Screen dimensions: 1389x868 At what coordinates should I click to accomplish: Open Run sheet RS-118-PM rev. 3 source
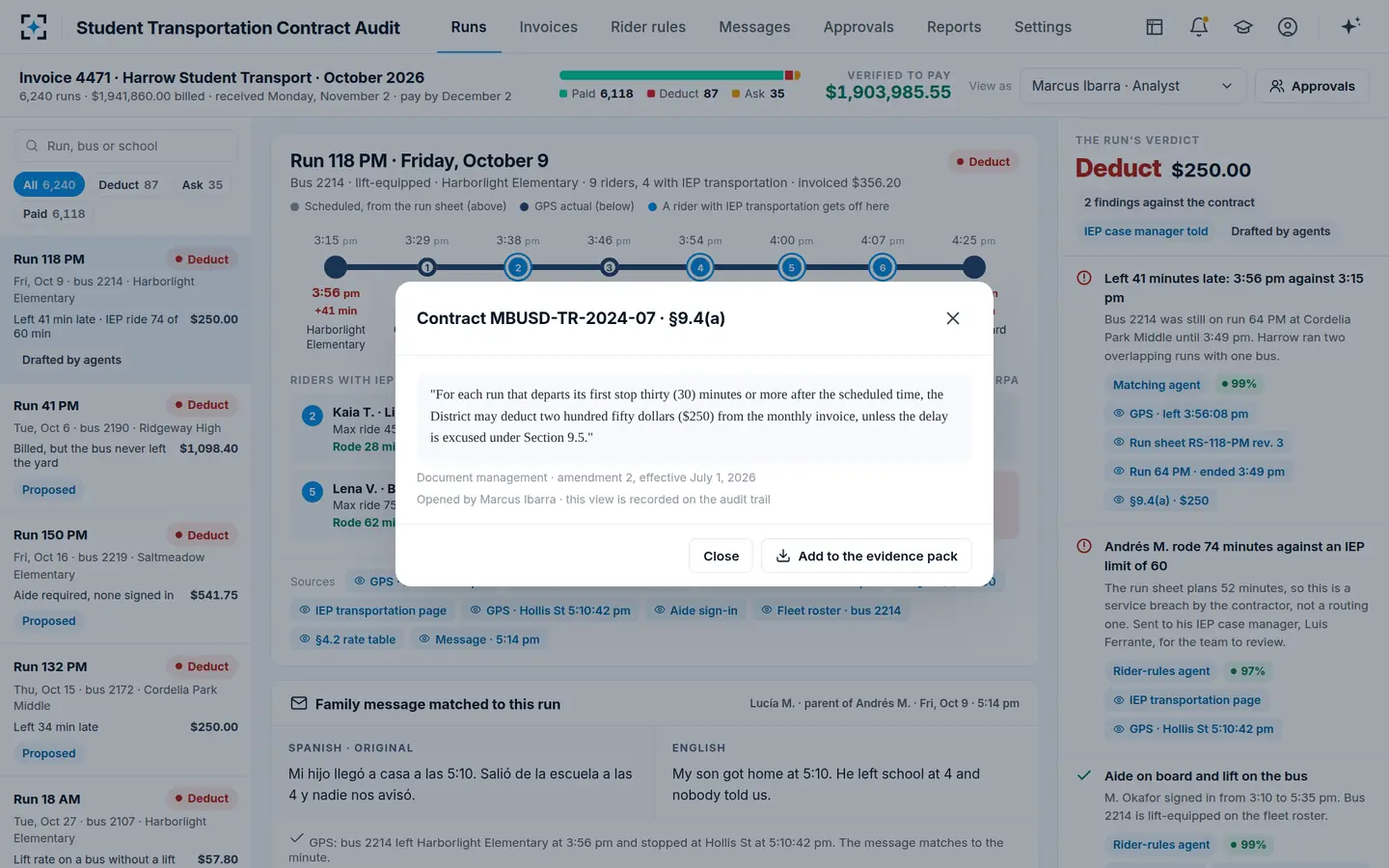click(1198, 443)
